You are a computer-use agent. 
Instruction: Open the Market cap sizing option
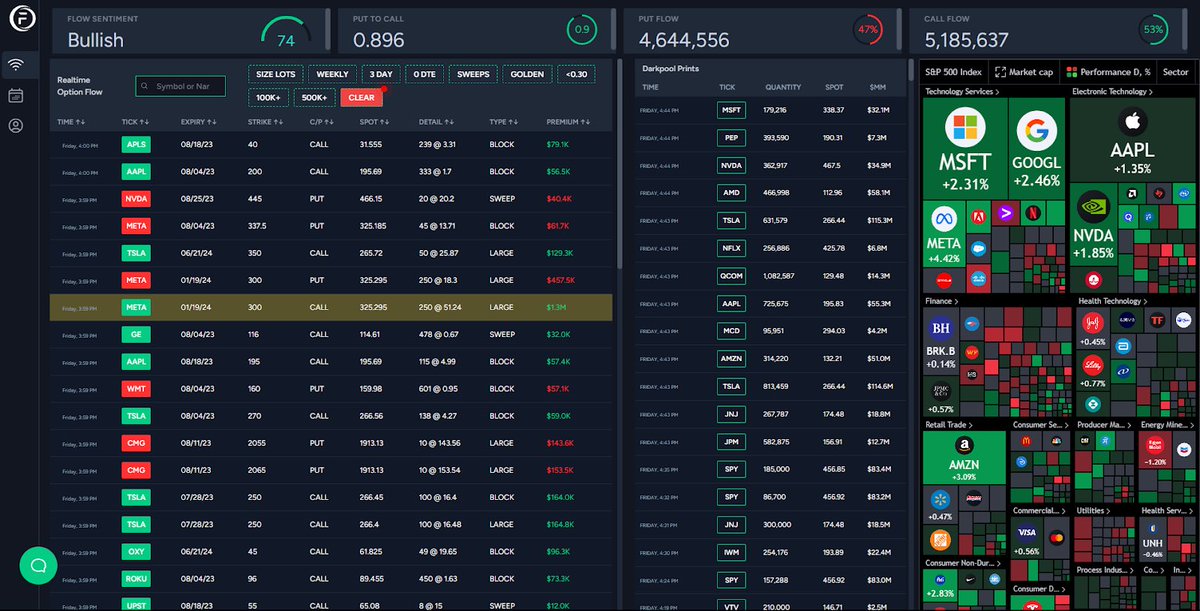tap(1026, 72)
